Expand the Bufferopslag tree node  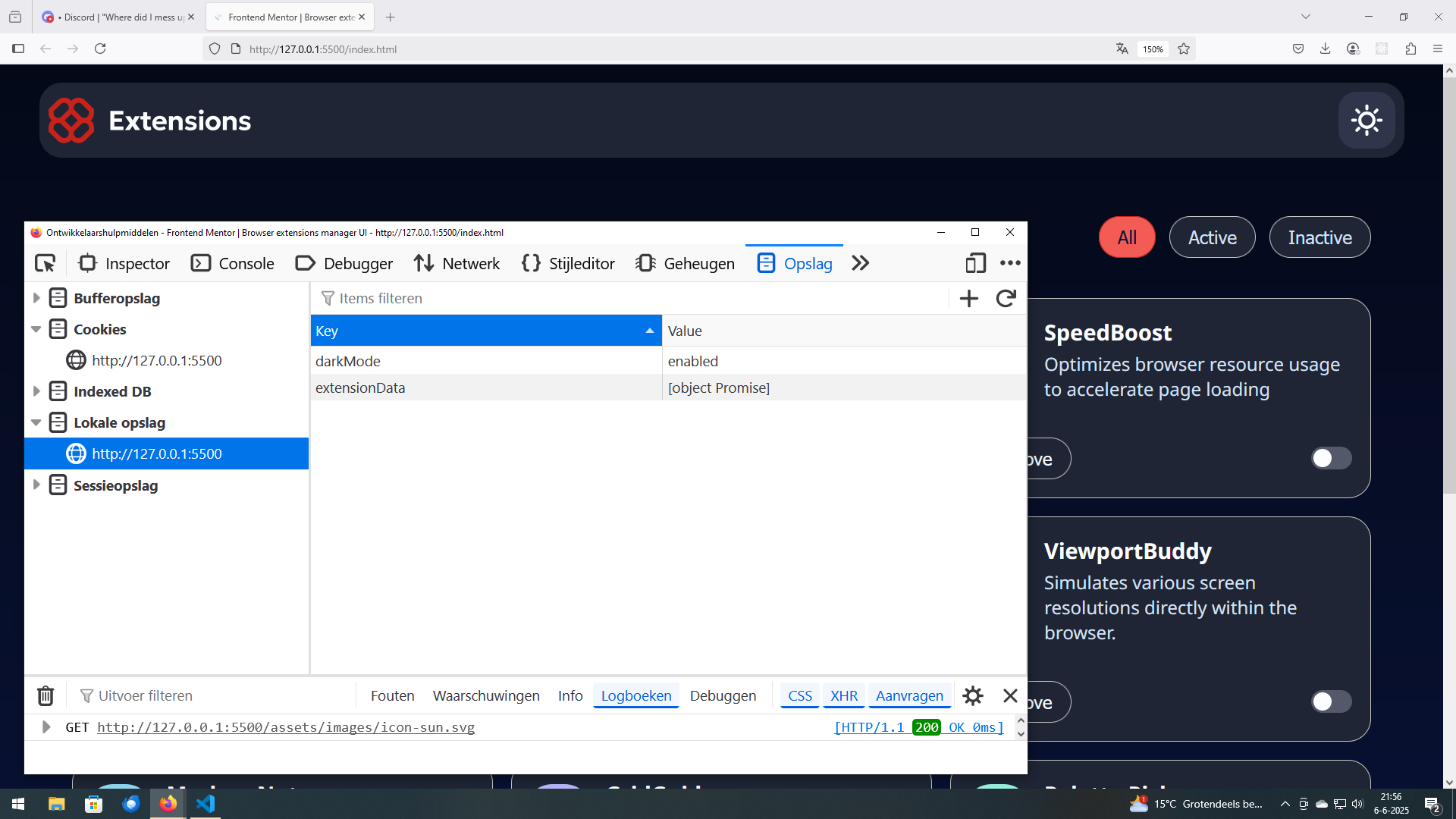[x=36, y=298]
